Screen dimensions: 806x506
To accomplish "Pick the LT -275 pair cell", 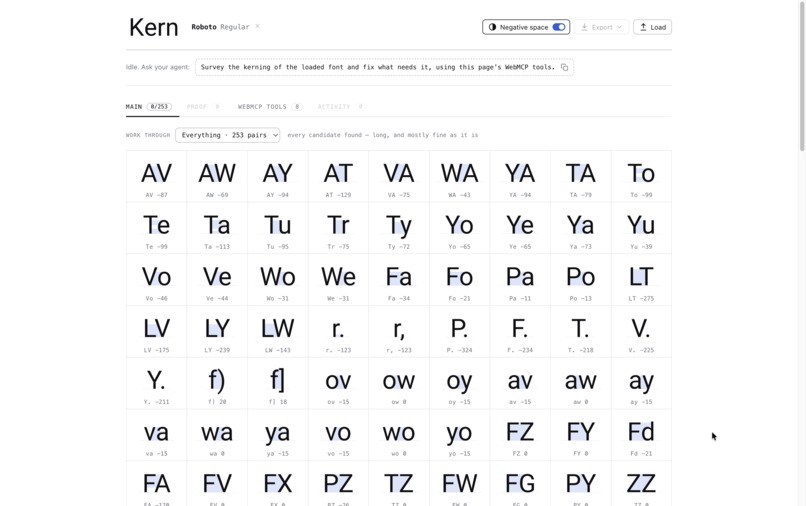I will tap(642, 280).
